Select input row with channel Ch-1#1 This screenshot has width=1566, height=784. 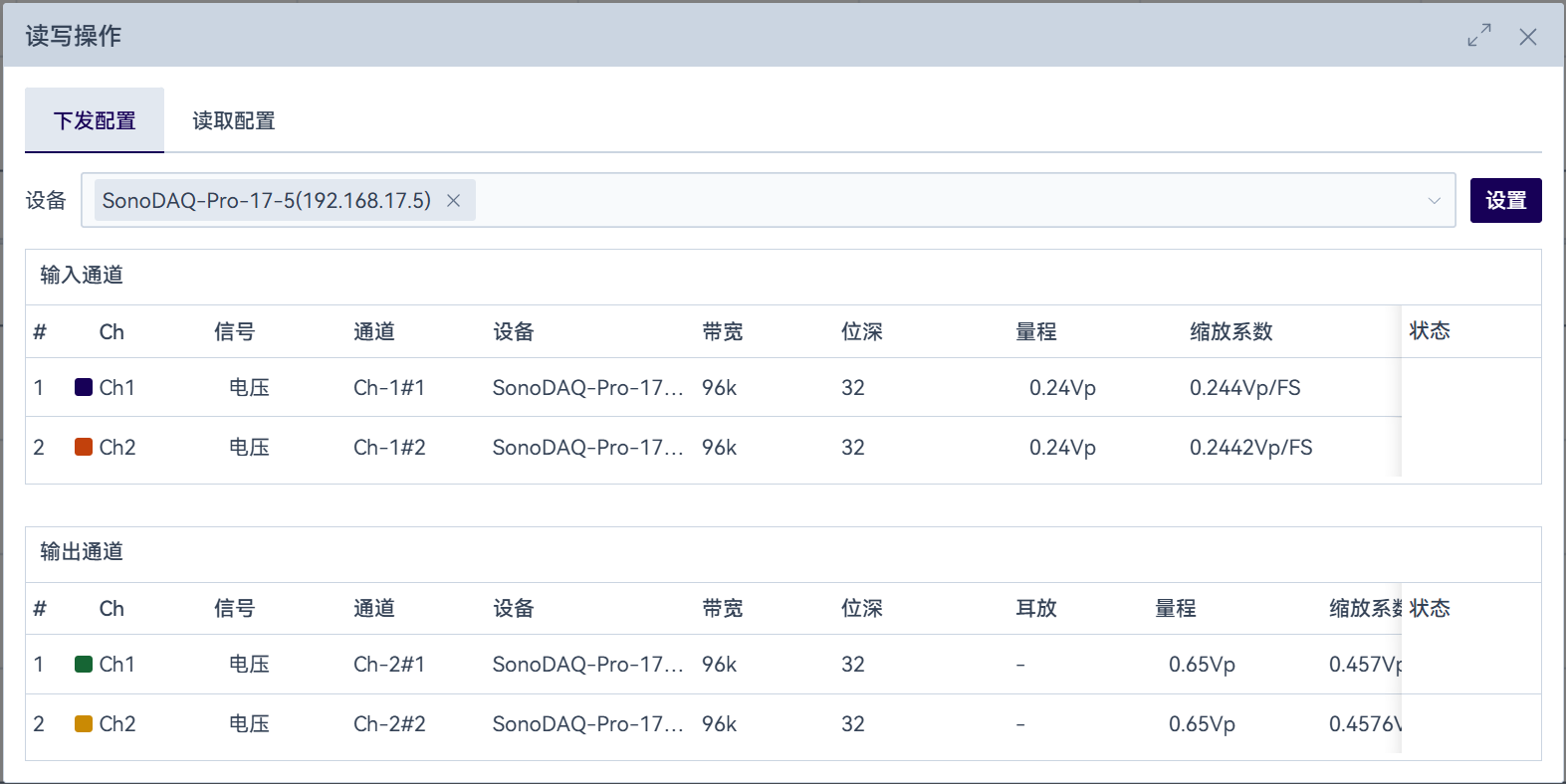tap(389, 387)
